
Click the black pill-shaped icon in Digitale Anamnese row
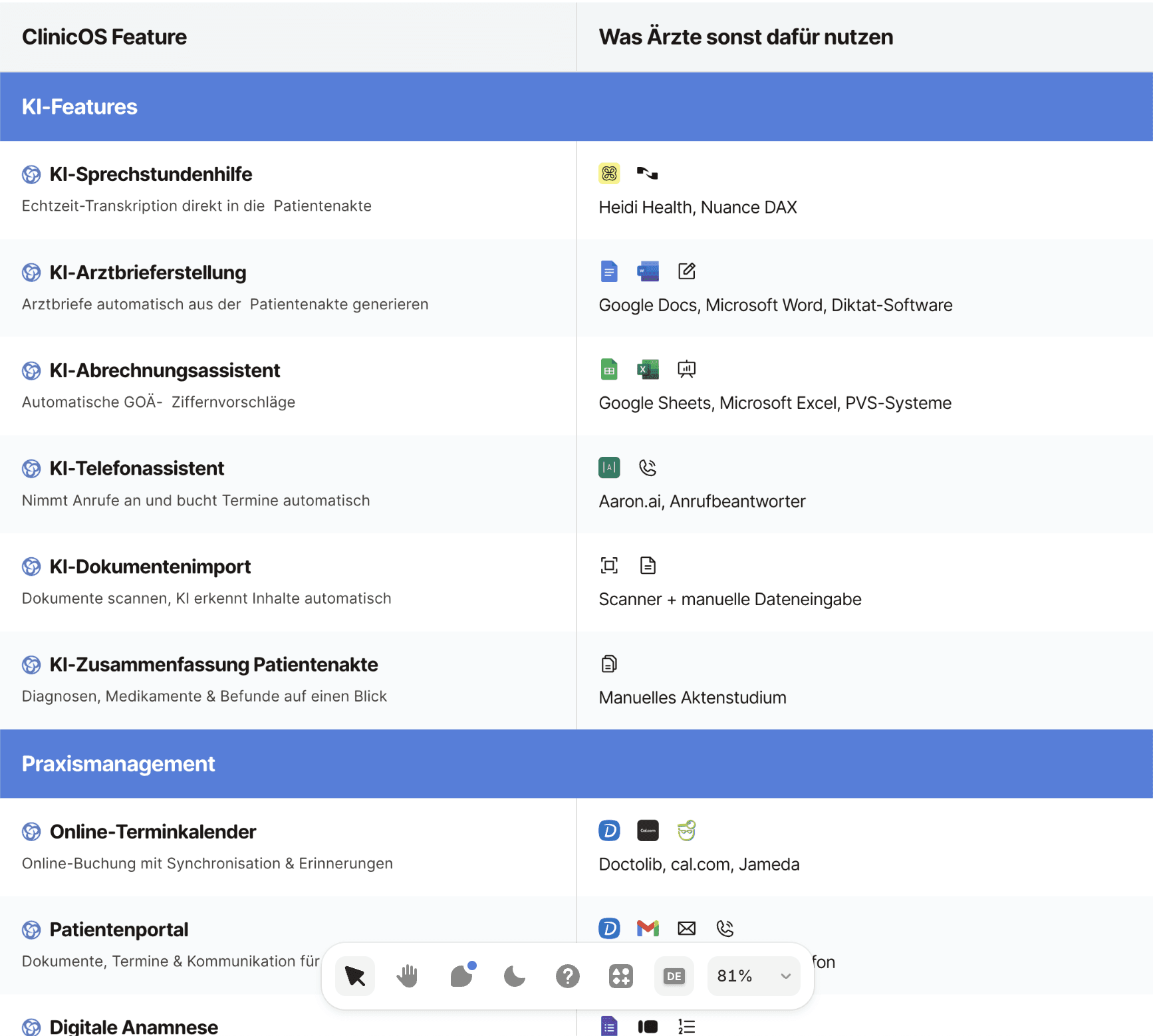[x=648, y=1027]
